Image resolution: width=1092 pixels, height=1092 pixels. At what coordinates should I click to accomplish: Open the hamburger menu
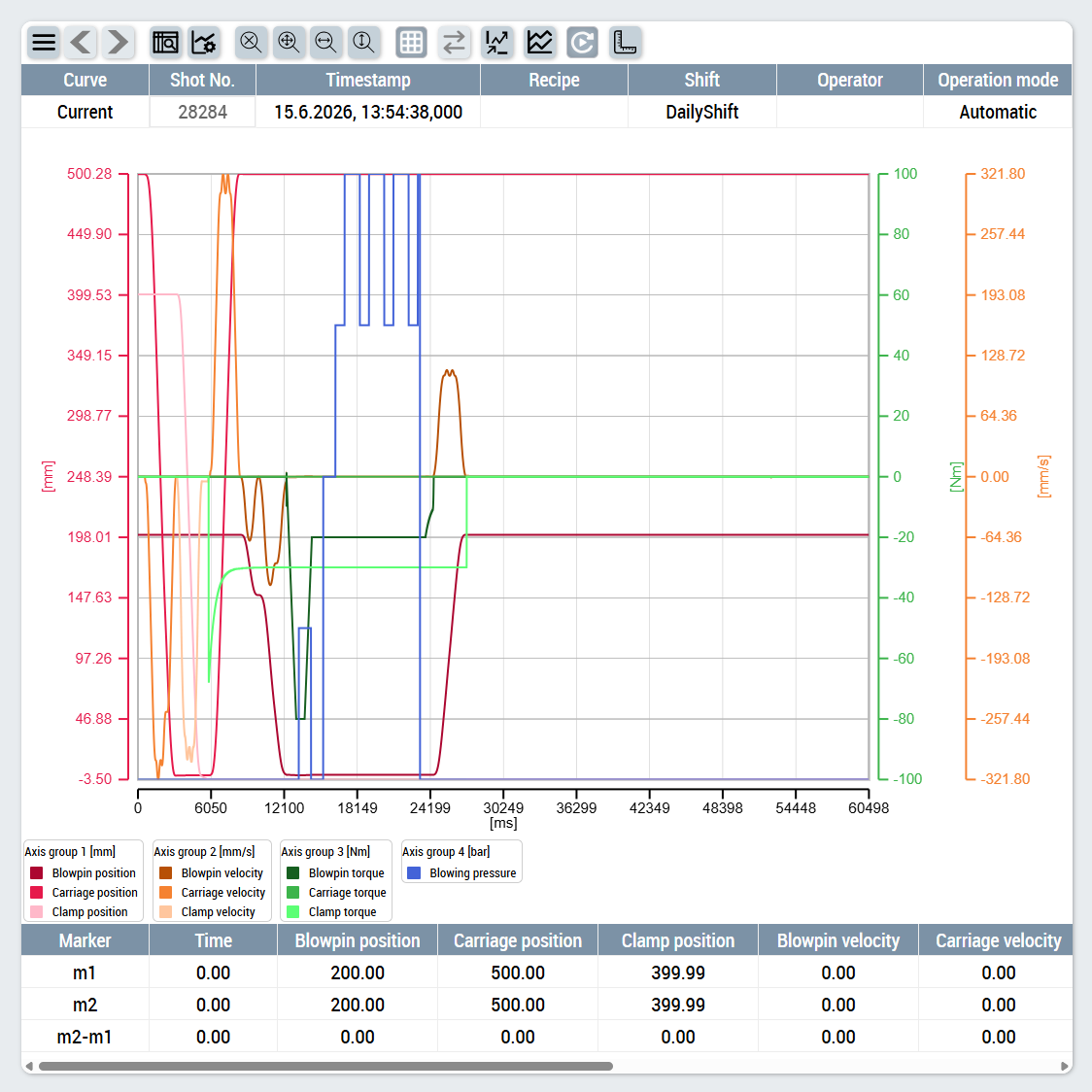44,43
